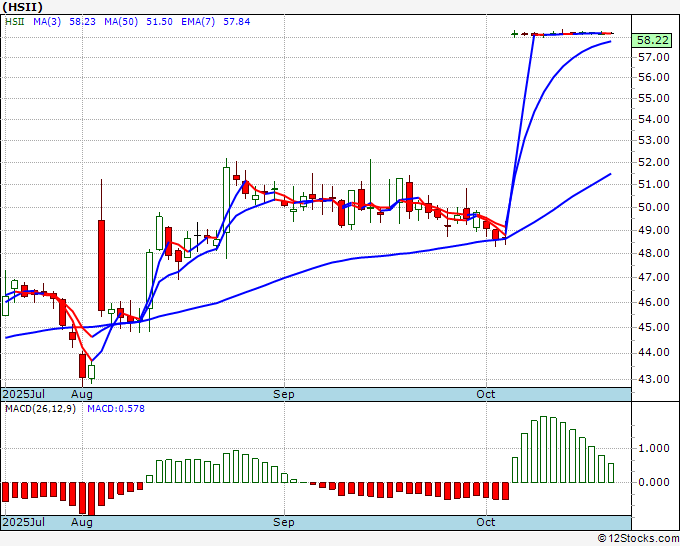Click the MA(50) legend label
This screenshot has height=546, width=680.
[x=121, y=22]
